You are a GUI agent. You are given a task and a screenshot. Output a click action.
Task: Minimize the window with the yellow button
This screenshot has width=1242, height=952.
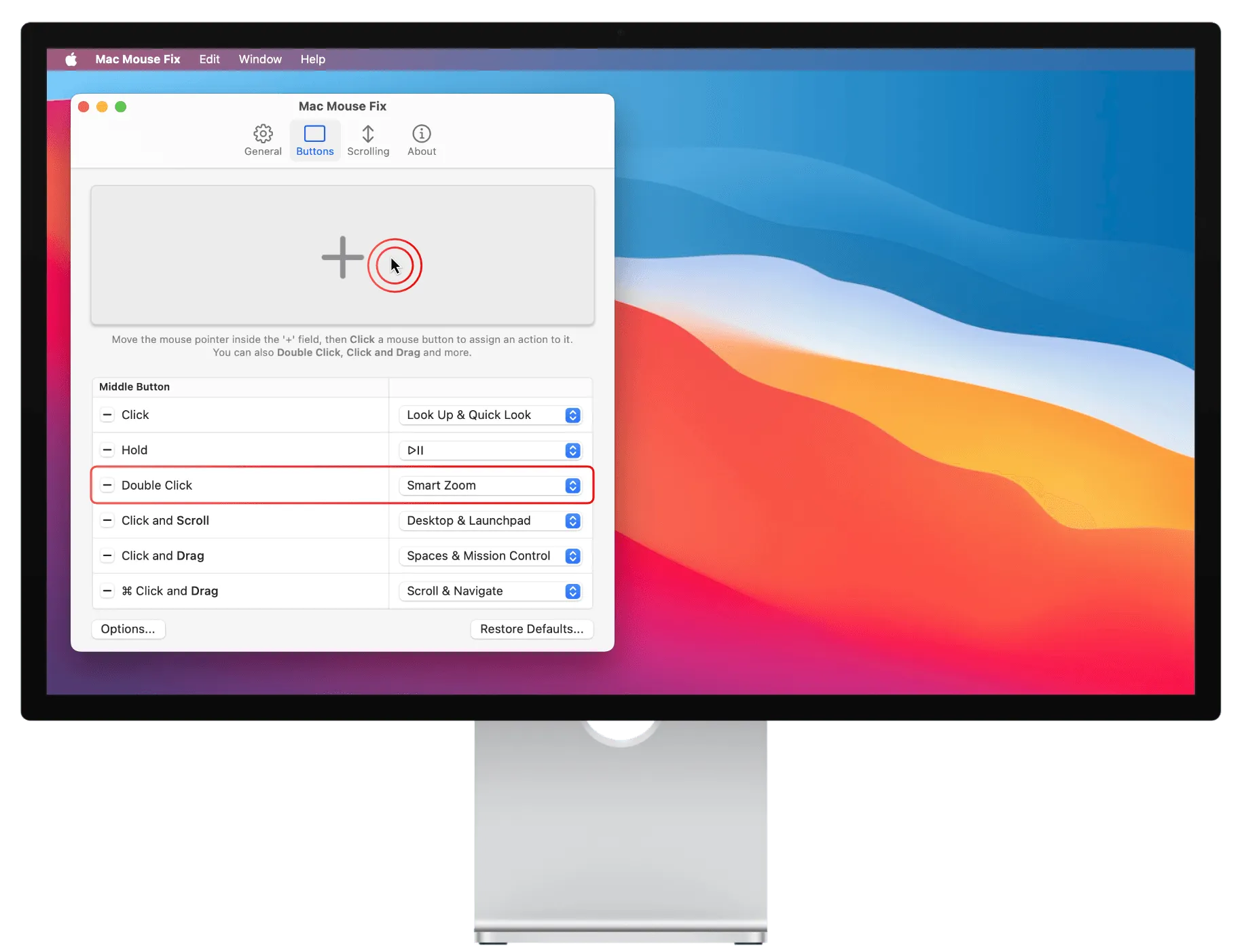(x=102, y=107)
